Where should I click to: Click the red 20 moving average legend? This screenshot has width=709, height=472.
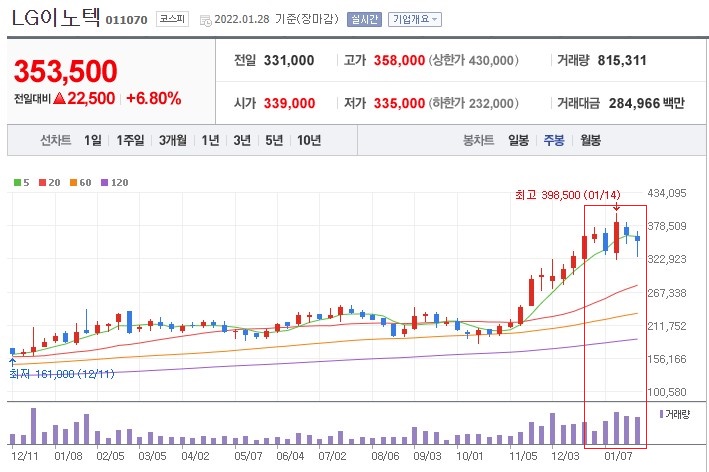click(x=50, y=183)
